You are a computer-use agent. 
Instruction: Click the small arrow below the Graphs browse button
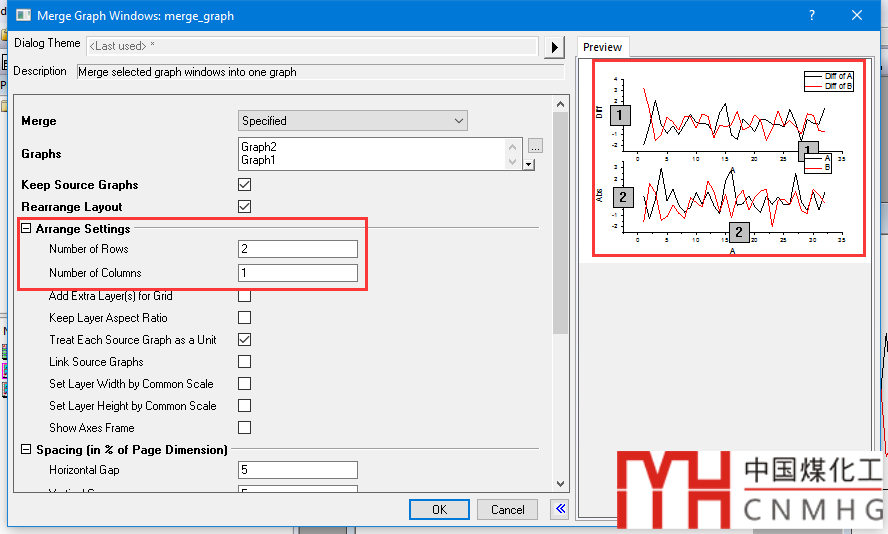(x=529, y=164)
